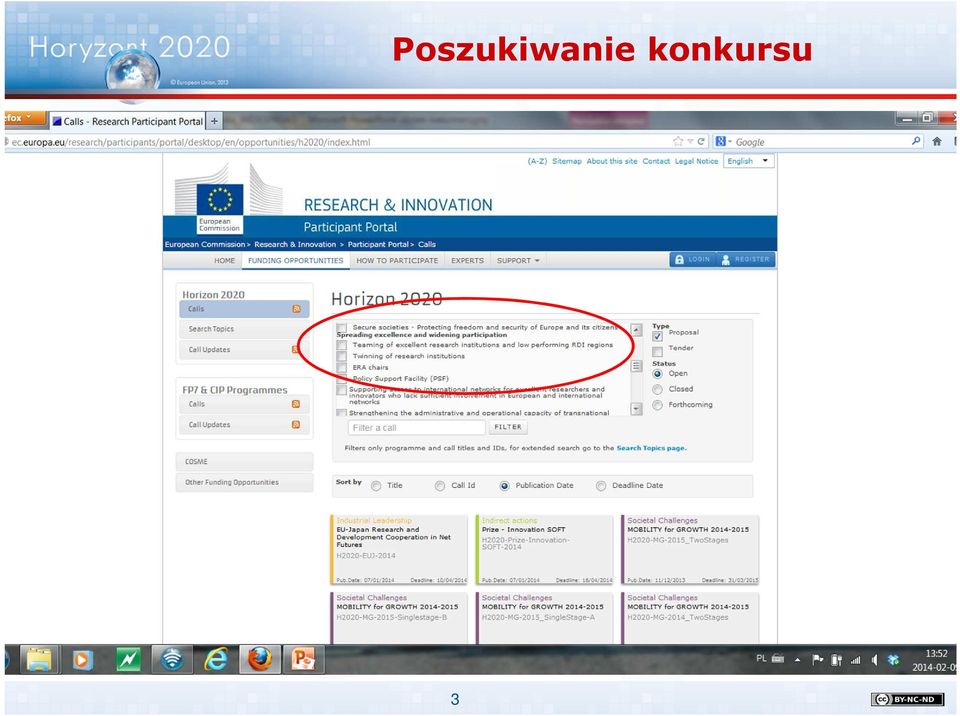Sort calls by Call Id

tap(440, 486)
